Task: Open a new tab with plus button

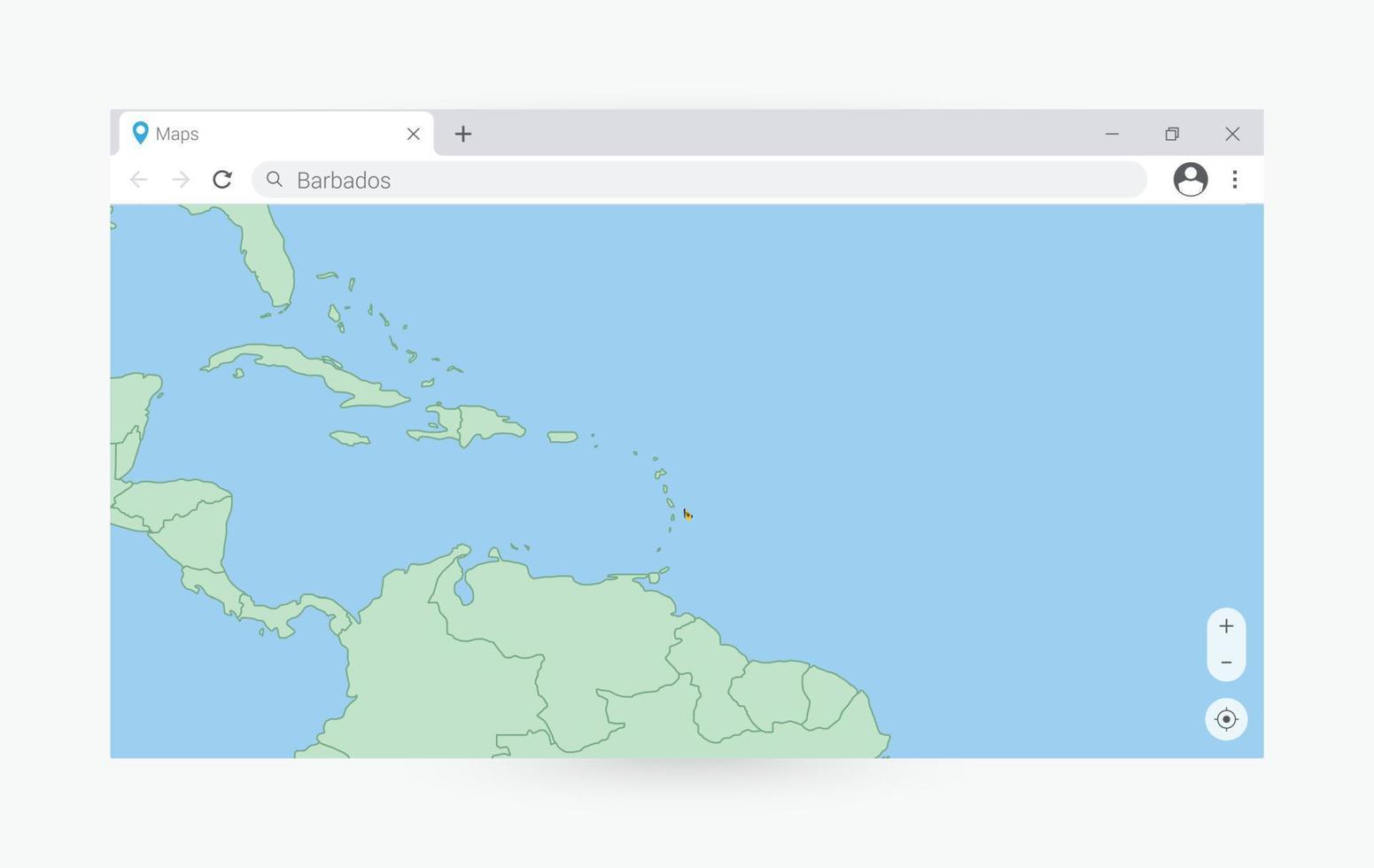Action: (x=462, y=134)
